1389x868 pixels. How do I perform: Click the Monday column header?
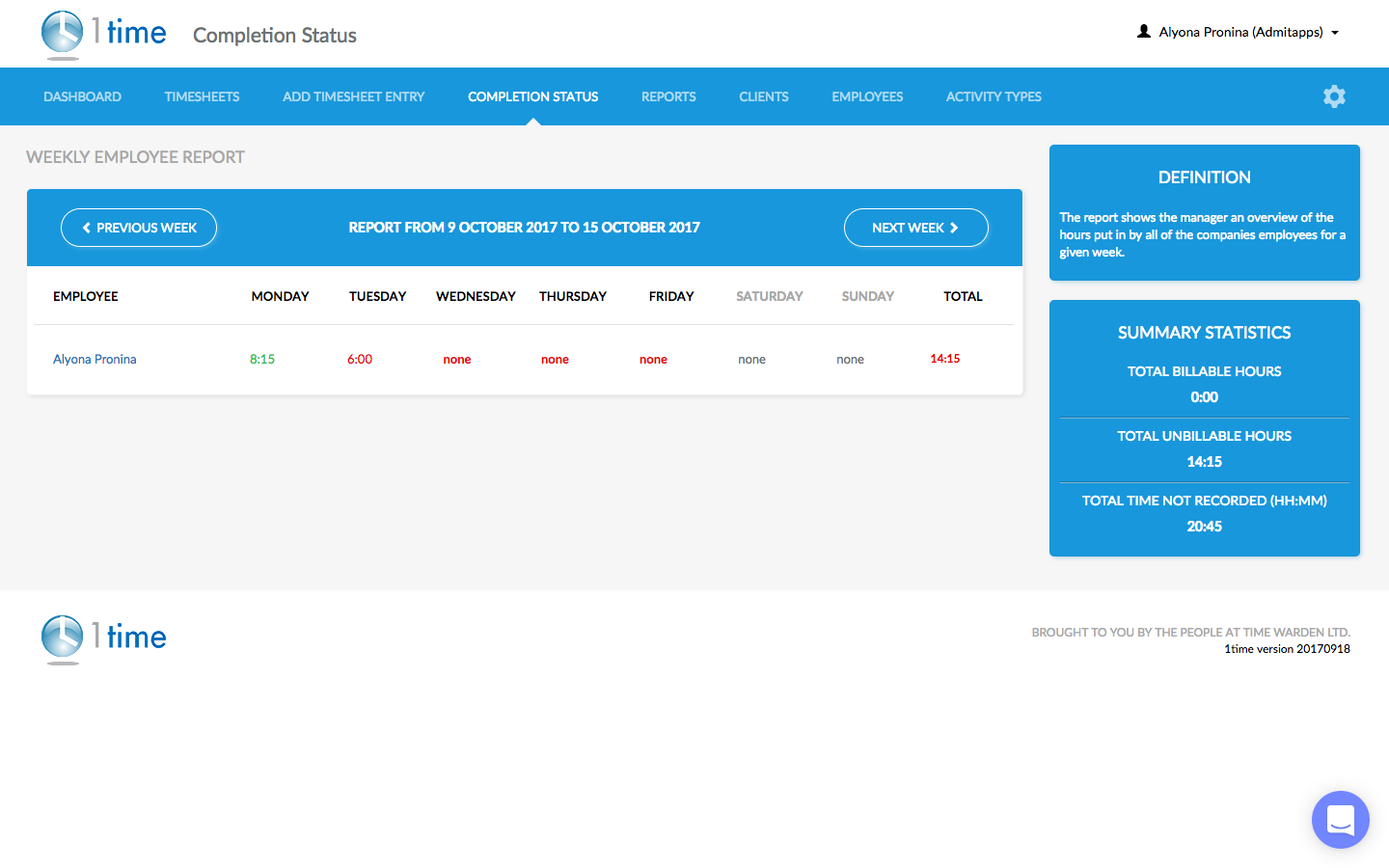tap(281, 296)
